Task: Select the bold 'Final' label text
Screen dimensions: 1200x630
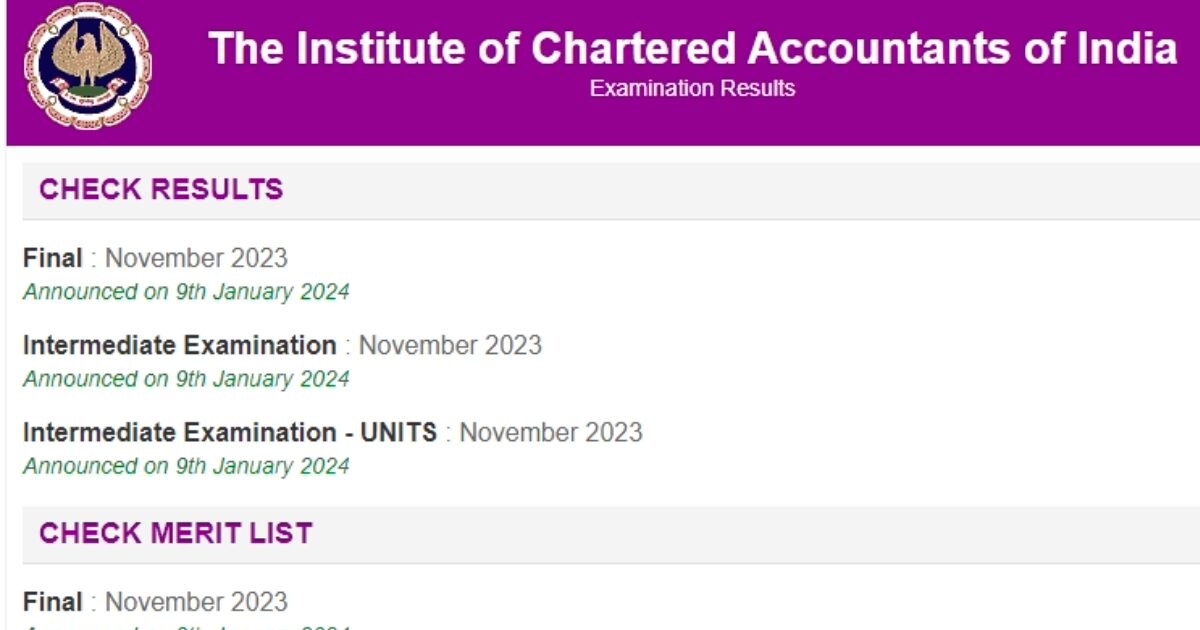Action: coord(52,257)
